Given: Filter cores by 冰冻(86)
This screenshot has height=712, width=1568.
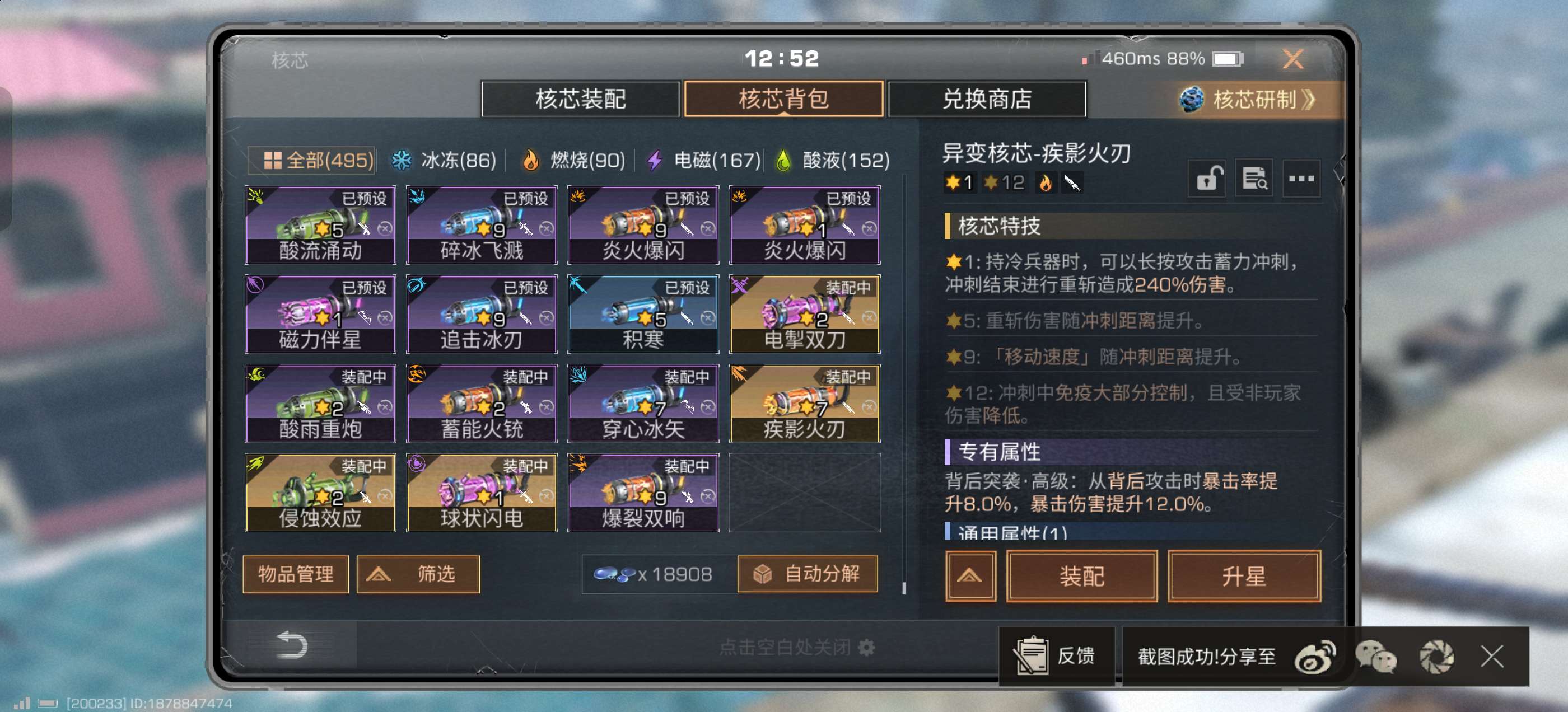Looking at the screenshot, I should 444,161.
